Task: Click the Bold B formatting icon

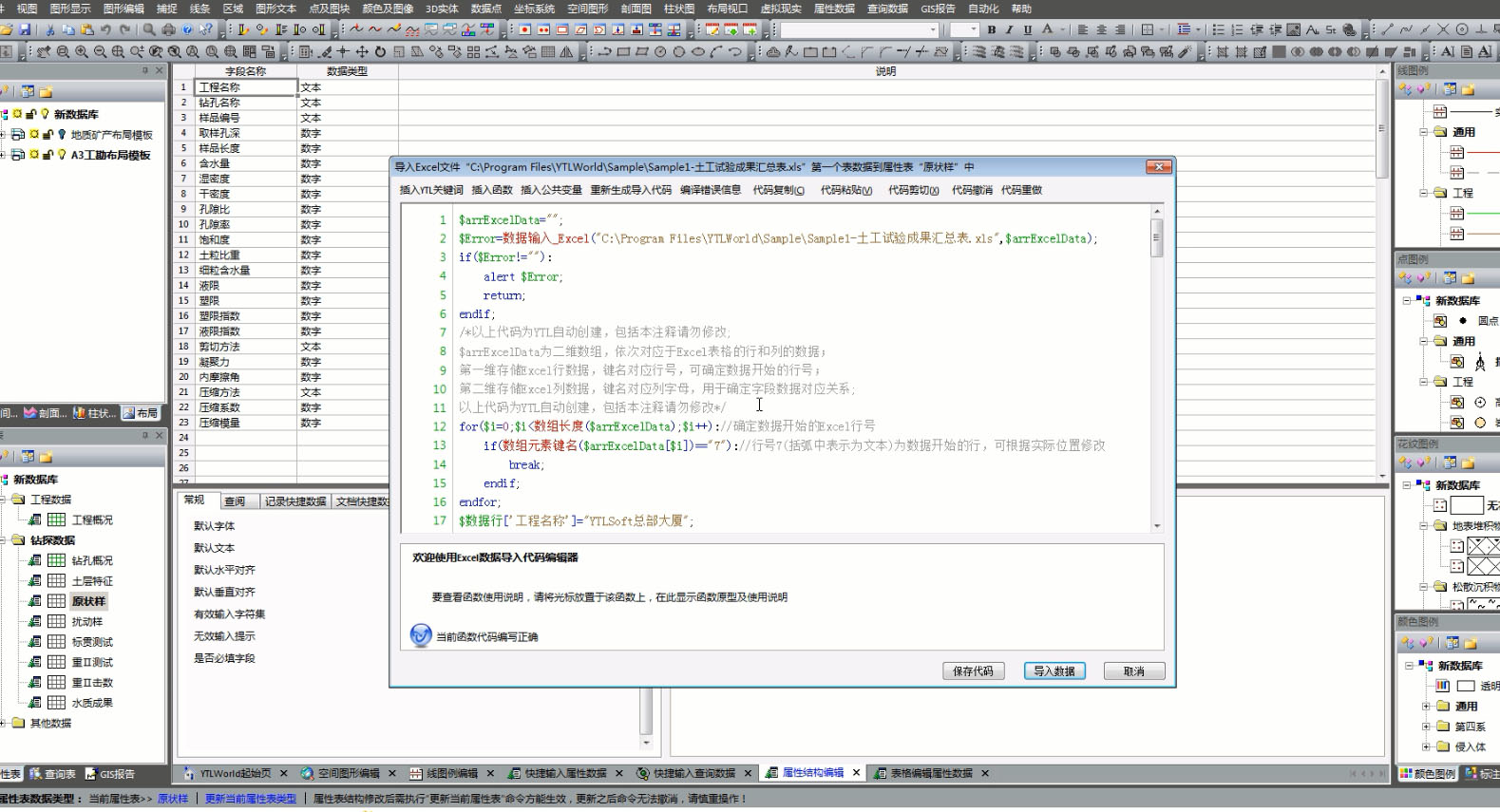Action: coord(992,29)
